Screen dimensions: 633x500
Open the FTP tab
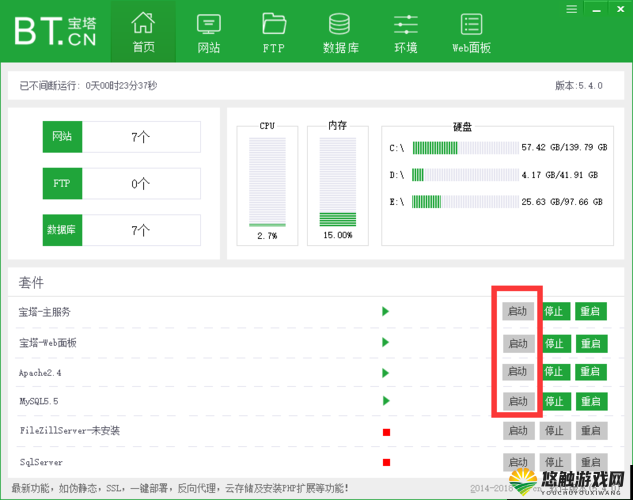coord(274,33)
